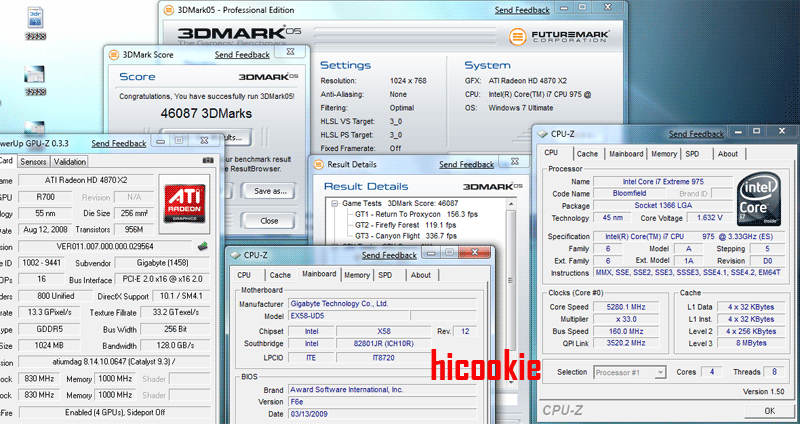
Task: Click the Threads value 8 field
Action: 774,372
